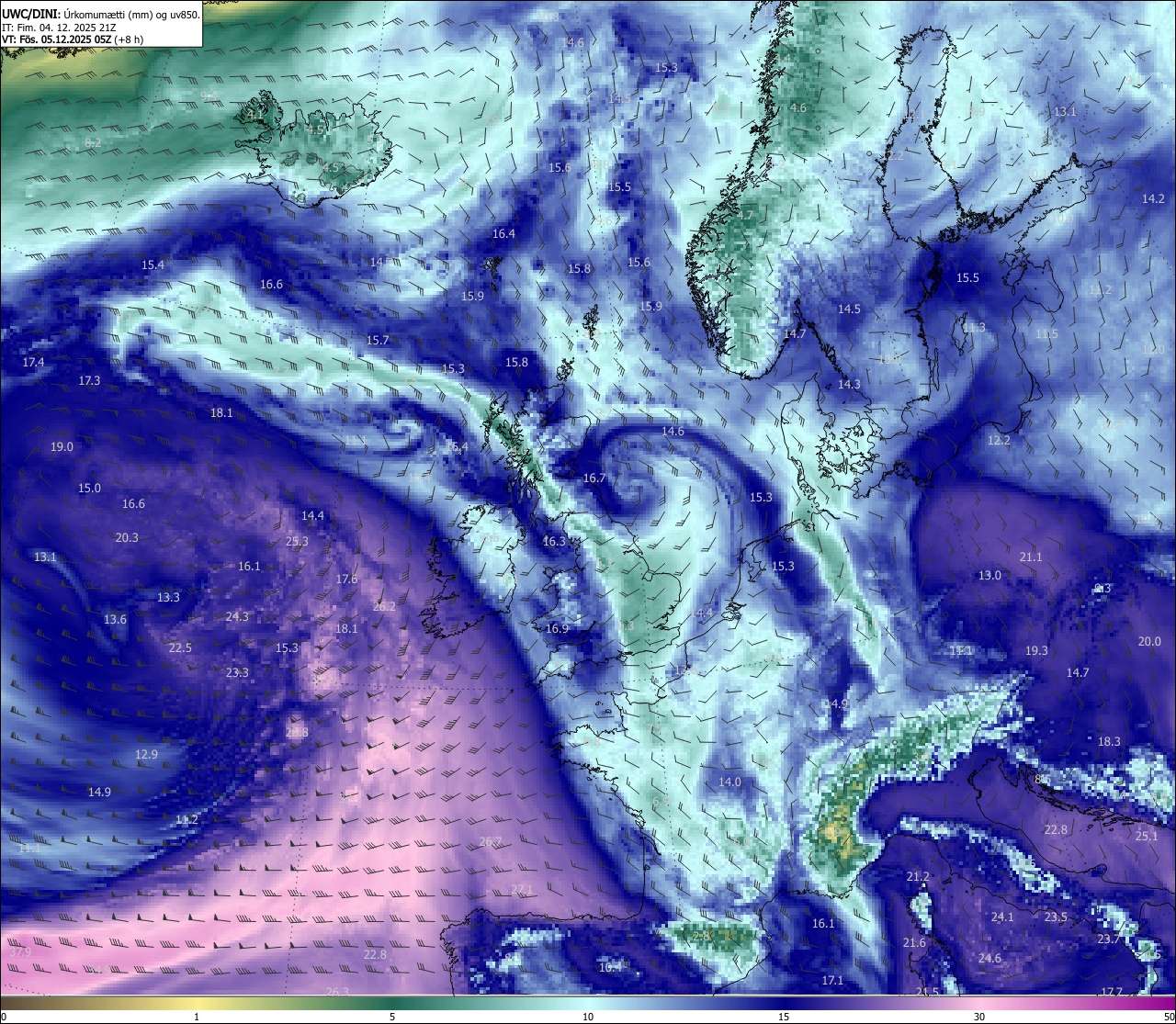
Task: Click the value 19.3 on the map
Action: 1036,650
